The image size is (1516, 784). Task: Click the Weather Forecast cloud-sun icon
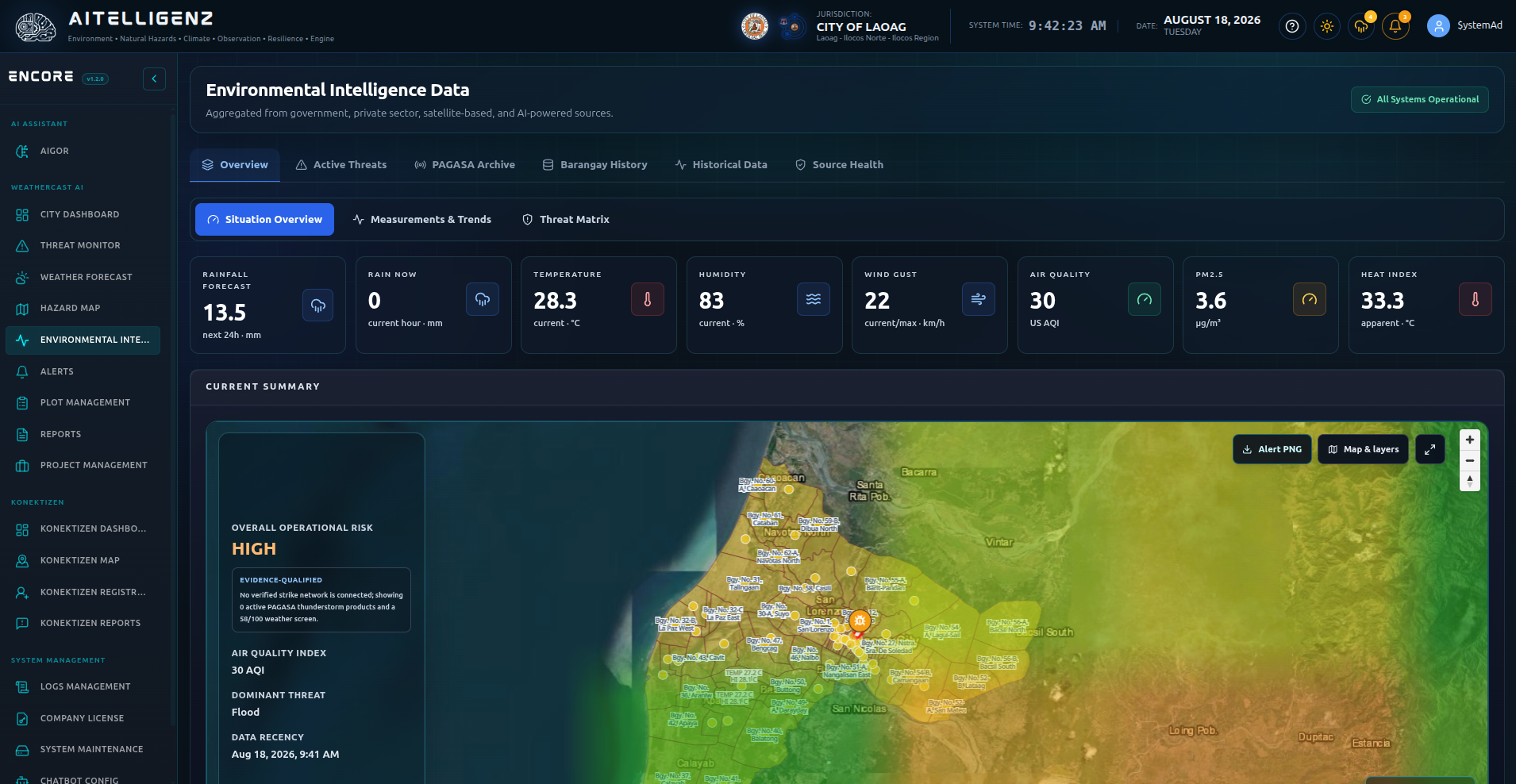(x=22, y=278)
